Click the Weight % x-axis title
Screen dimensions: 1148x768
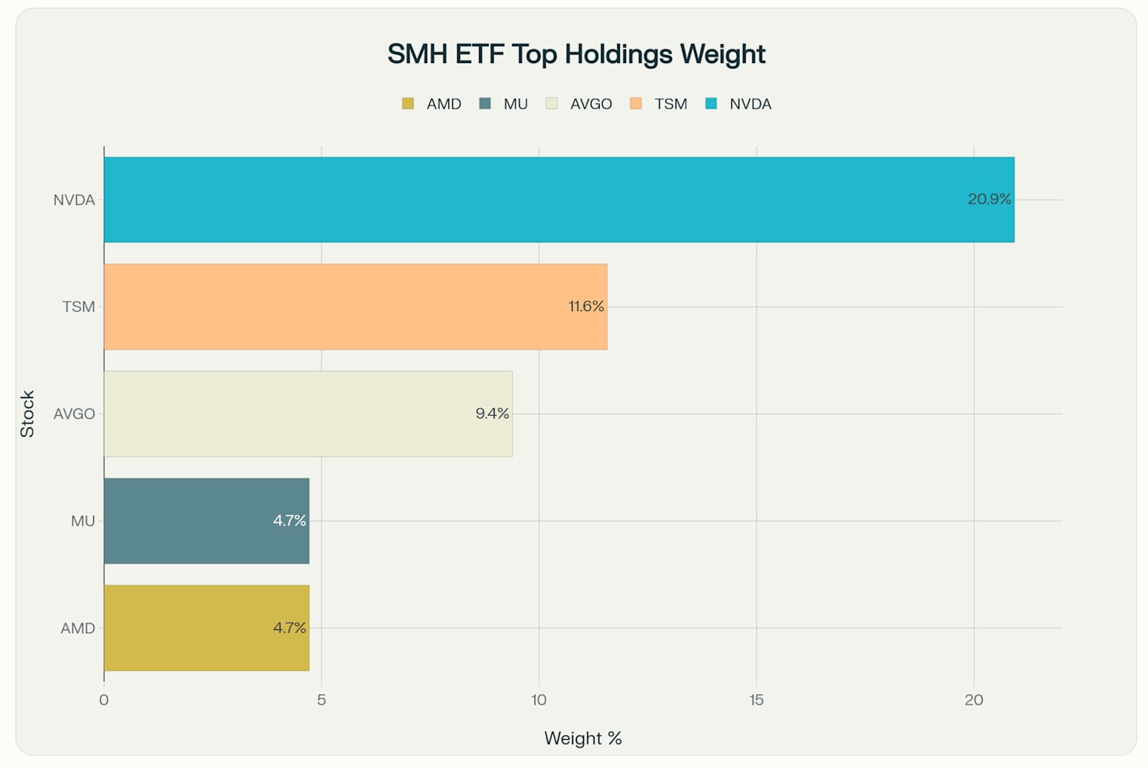(x=583, y=738)
